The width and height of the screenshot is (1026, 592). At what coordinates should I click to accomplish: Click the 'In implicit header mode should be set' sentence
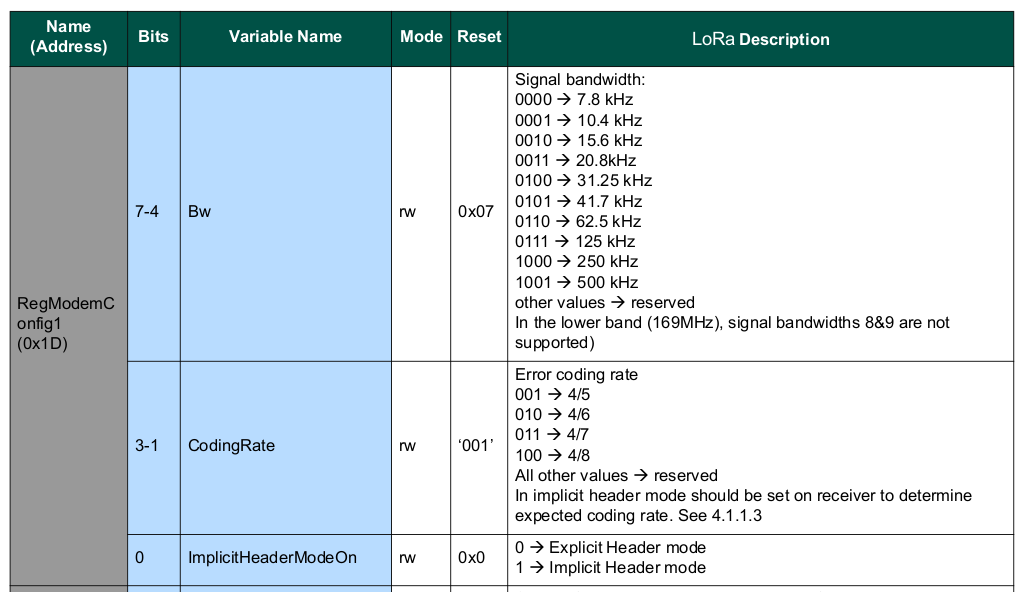coord(743,505)
